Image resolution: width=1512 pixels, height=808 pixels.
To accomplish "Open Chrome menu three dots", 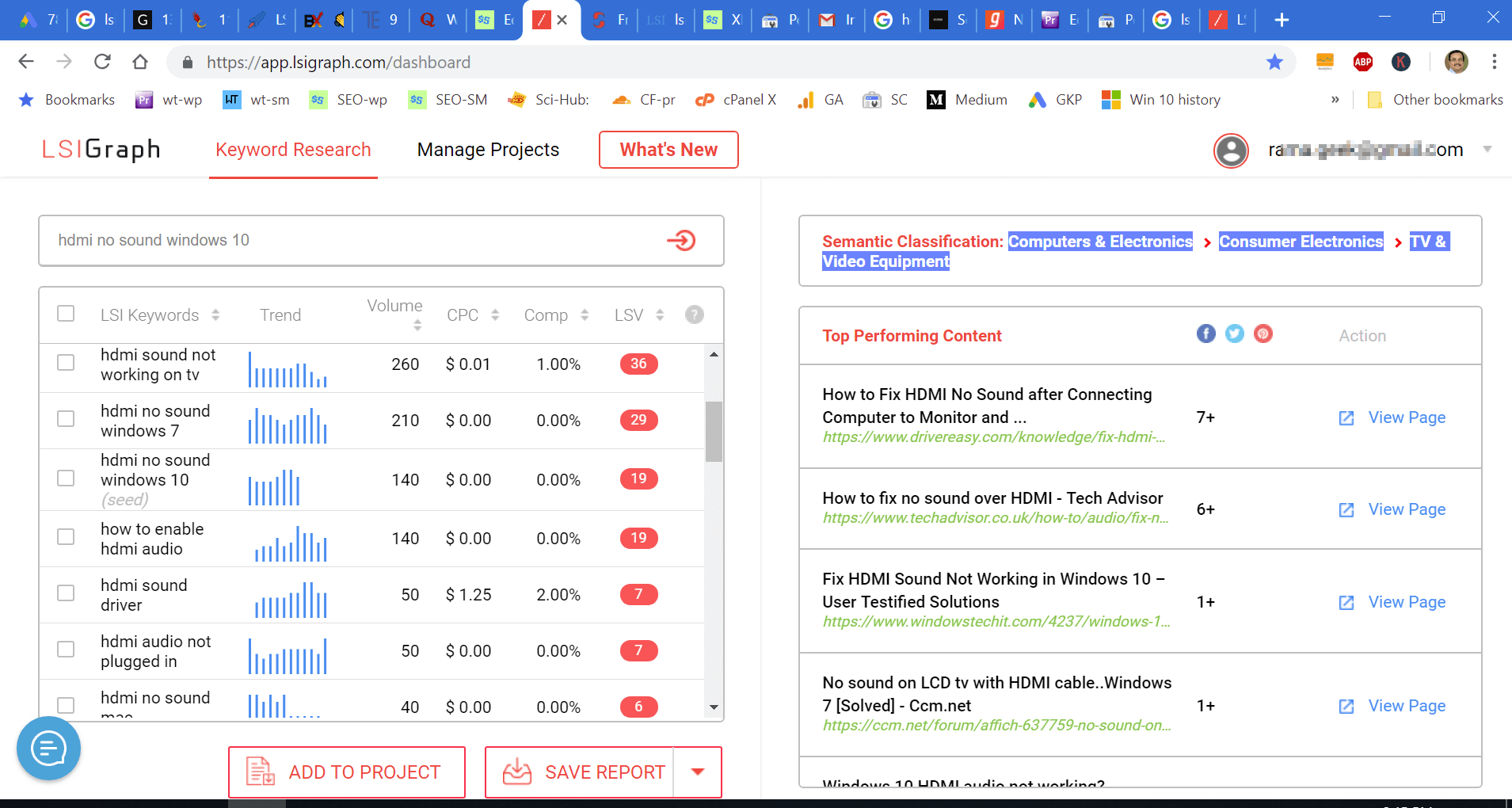I will pyautogui.click(x=1495, y=62).
